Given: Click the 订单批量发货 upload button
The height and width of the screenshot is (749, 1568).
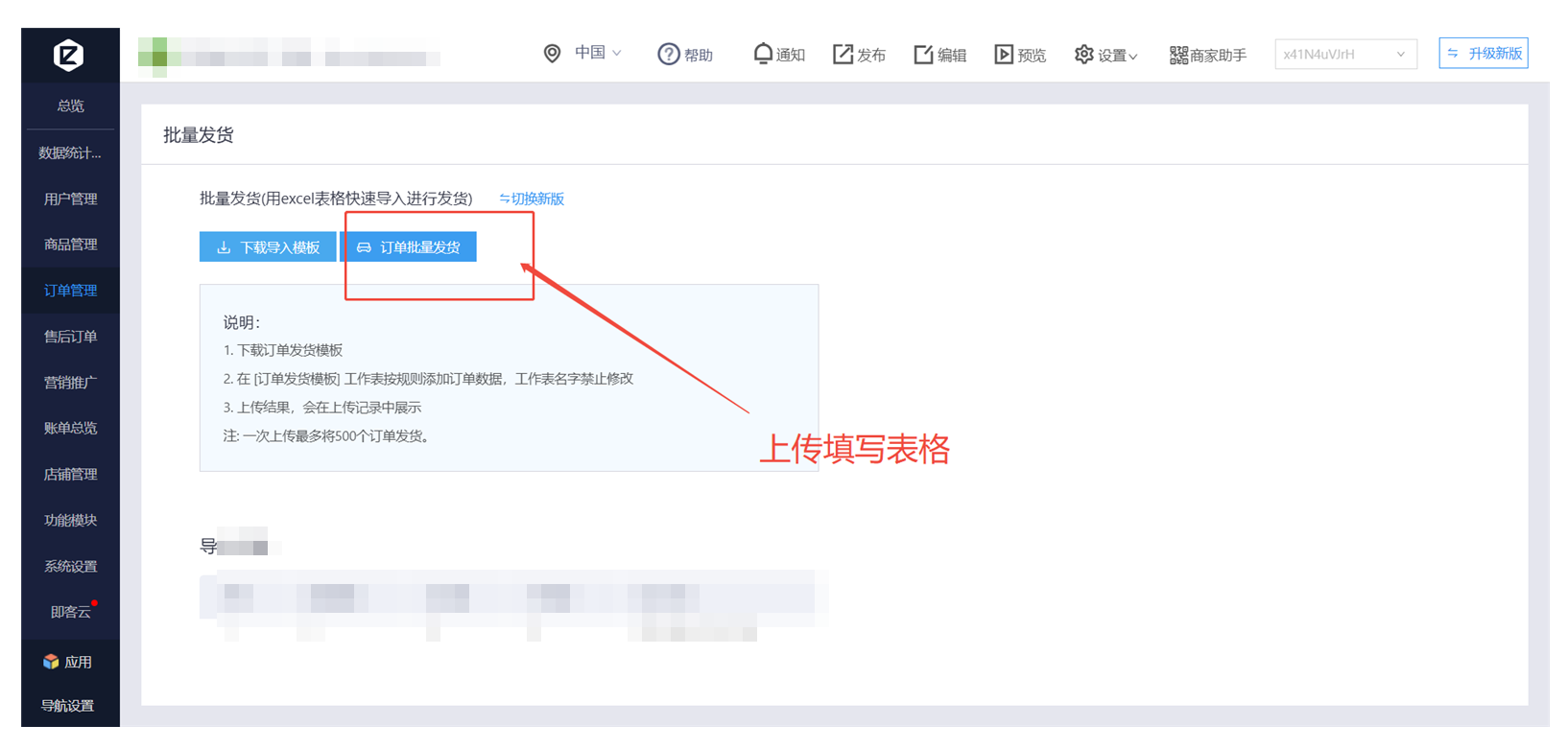Looking at the screenshot, I should click(409, 247).
